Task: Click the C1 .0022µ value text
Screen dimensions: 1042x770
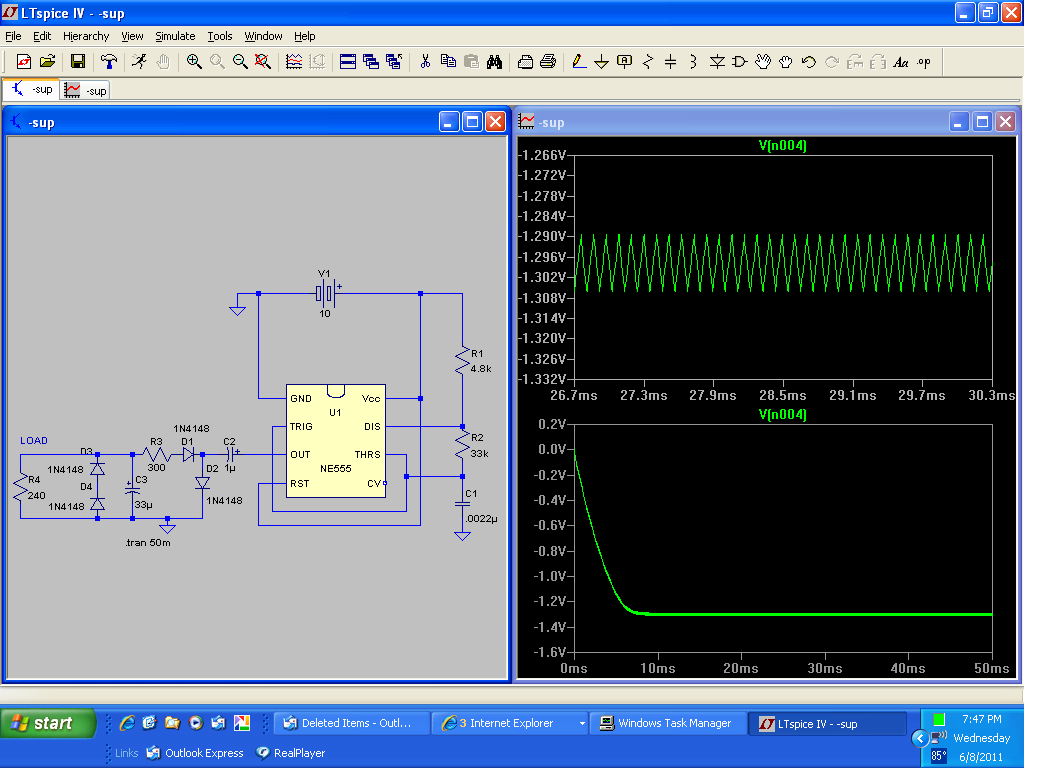Action: pyautogui.click(x=481, y=518)
